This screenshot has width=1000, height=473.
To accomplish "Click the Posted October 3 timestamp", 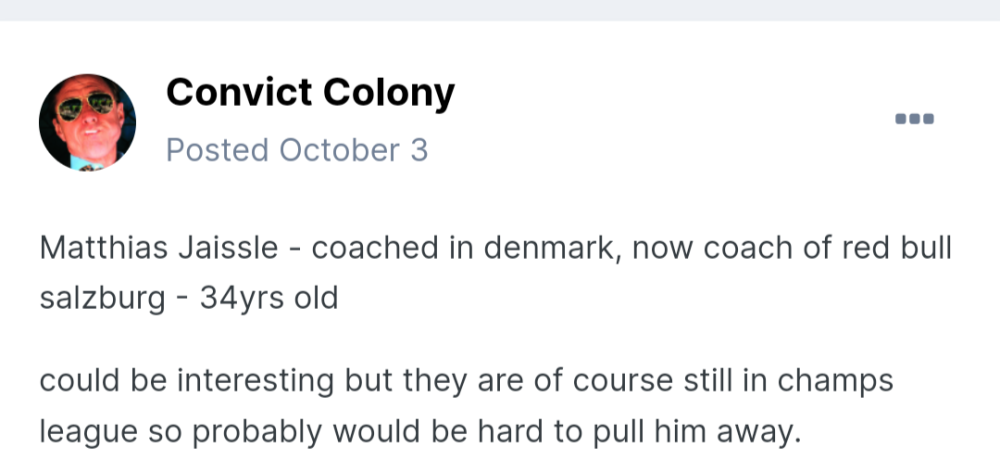I will pyautogui.click(x=297, y=150).
